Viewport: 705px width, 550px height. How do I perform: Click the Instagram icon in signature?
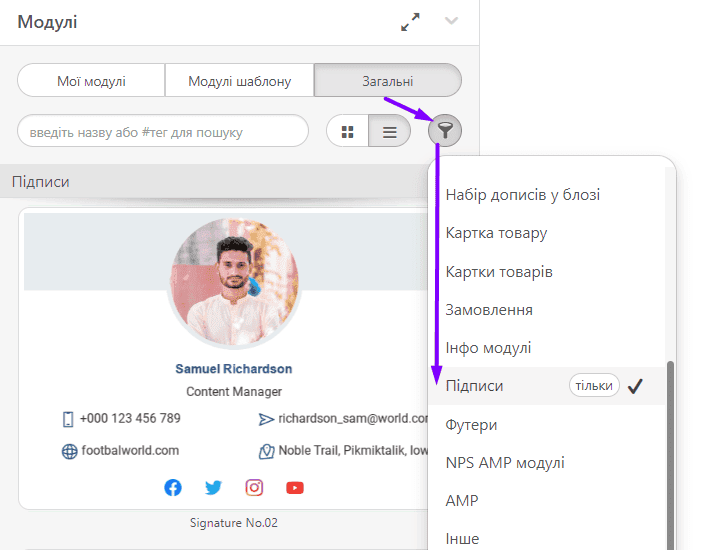[x=254, y=488]
